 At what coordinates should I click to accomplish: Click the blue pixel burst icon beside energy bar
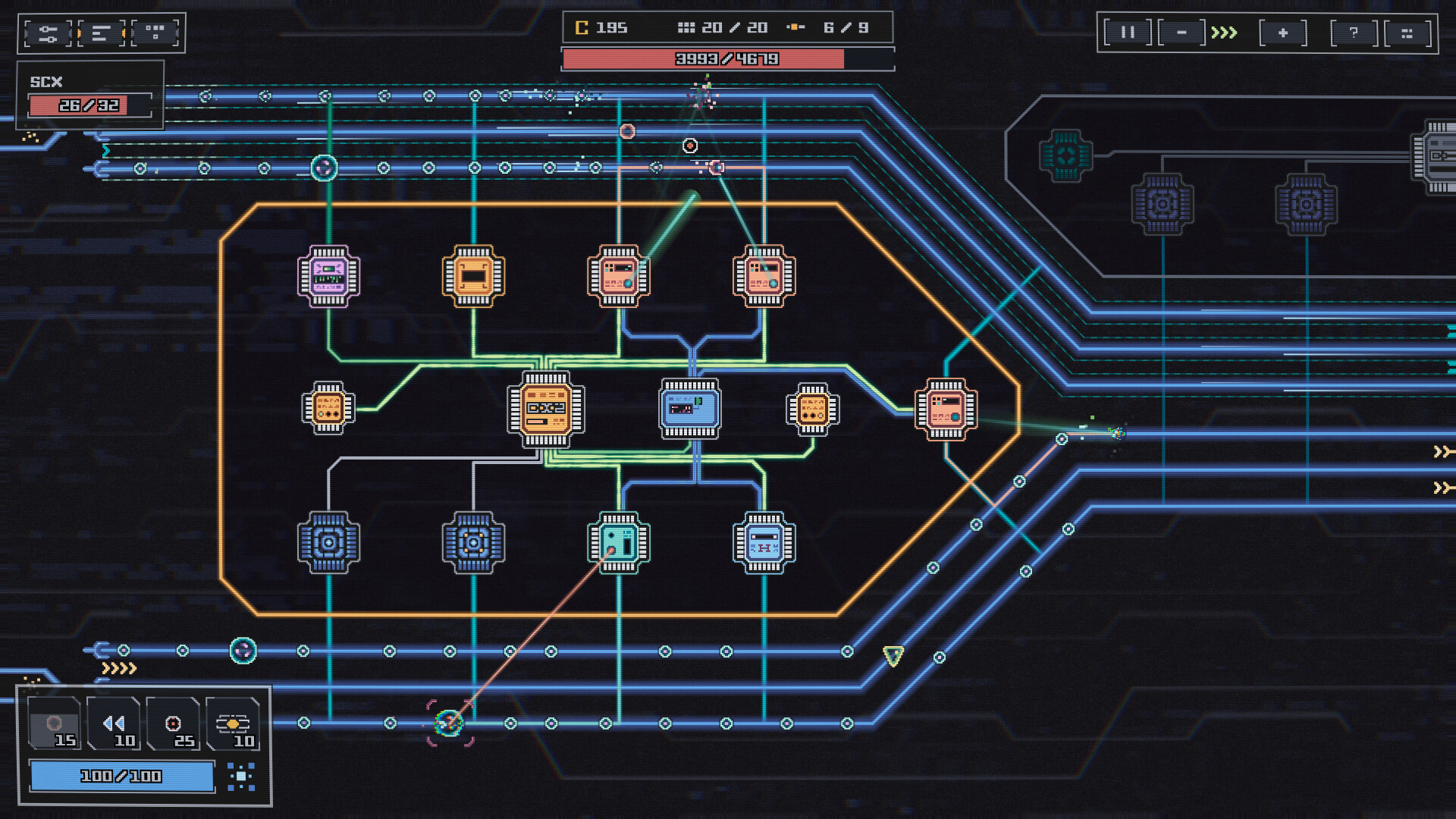pos(241,776)
